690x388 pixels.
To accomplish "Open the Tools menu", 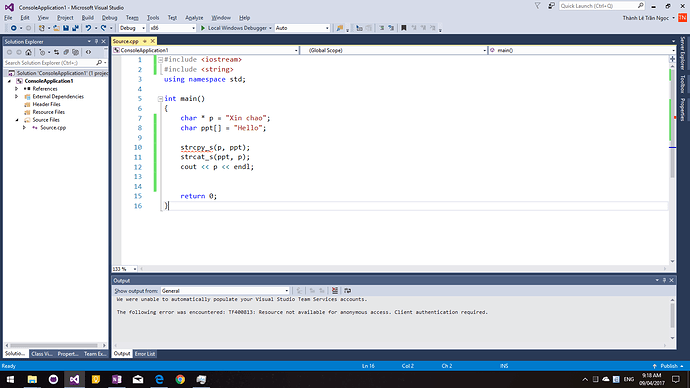I will pos(153,18).
